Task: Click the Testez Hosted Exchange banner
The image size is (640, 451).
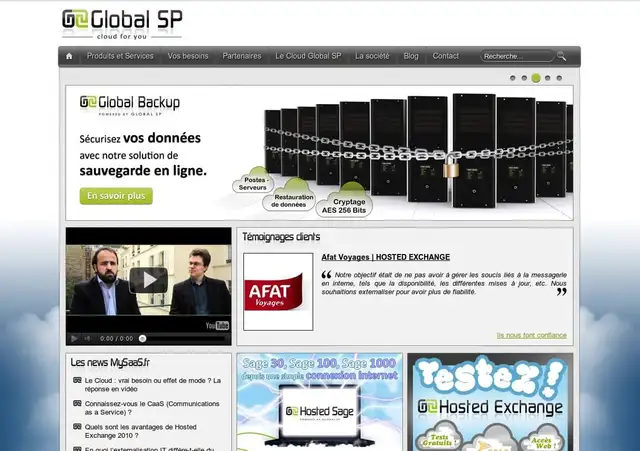Action: 490,402
